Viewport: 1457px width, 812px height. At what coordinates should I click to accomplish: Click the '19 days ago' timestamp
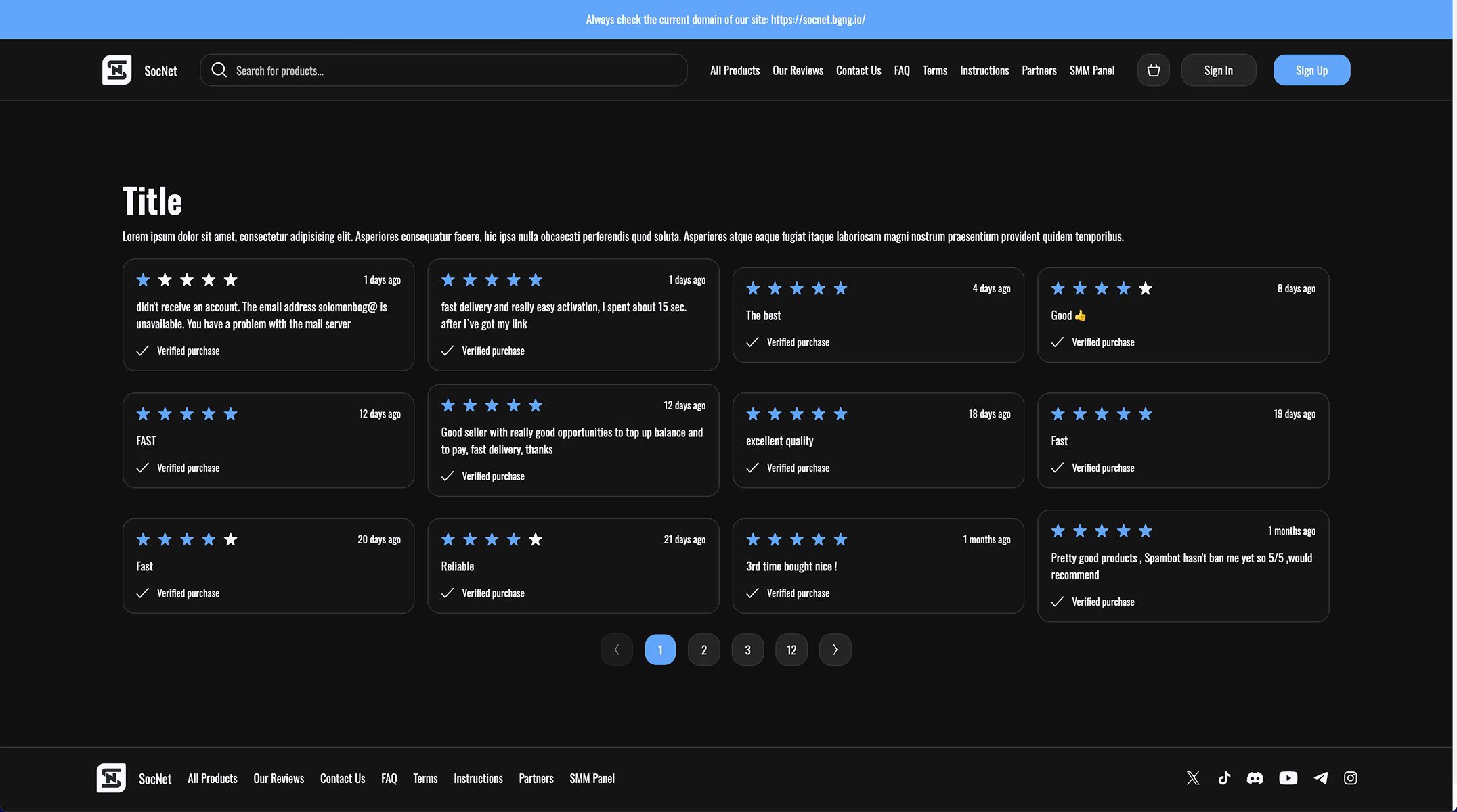click(1295, 414)
